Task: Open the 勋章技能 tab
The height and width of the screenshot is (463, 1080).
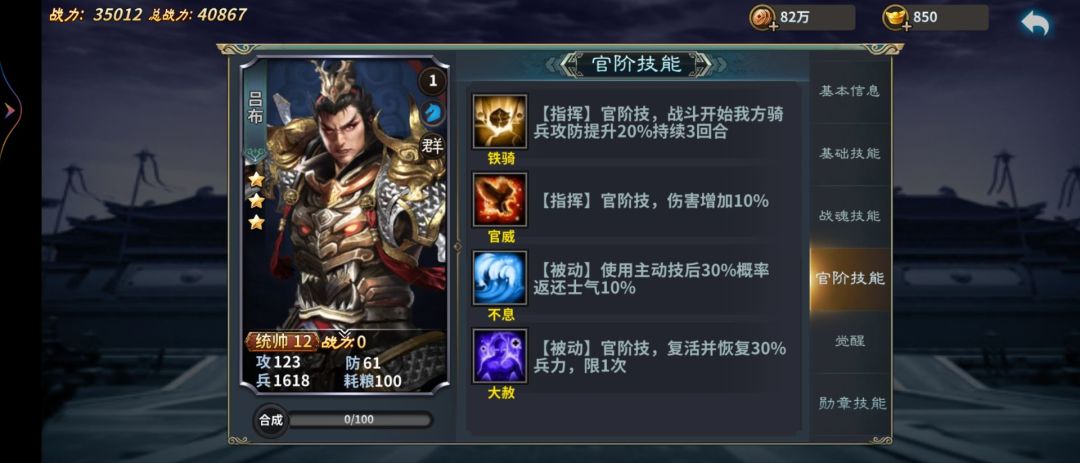Action: (849, 404)
